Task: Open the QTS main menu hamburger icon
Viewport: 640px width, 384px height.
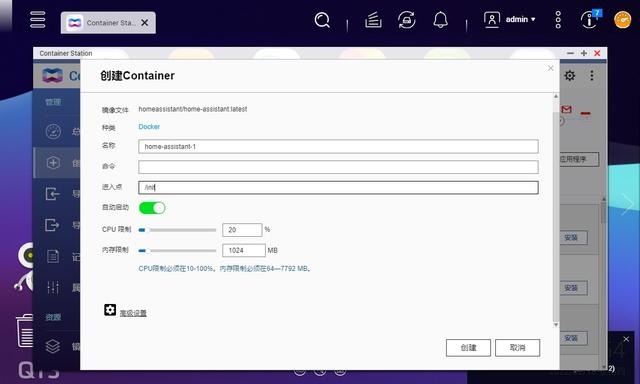Action: tap(38, 20)
